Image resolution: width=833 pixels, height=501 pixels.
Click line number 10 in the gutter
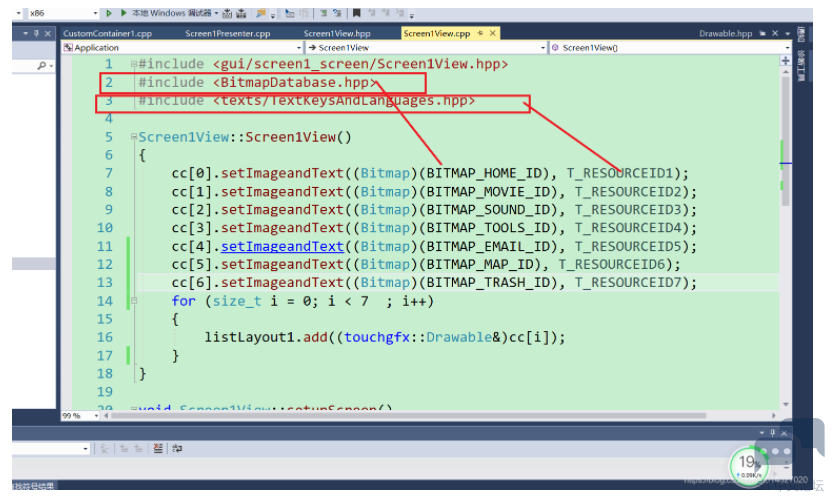(105, 227)
